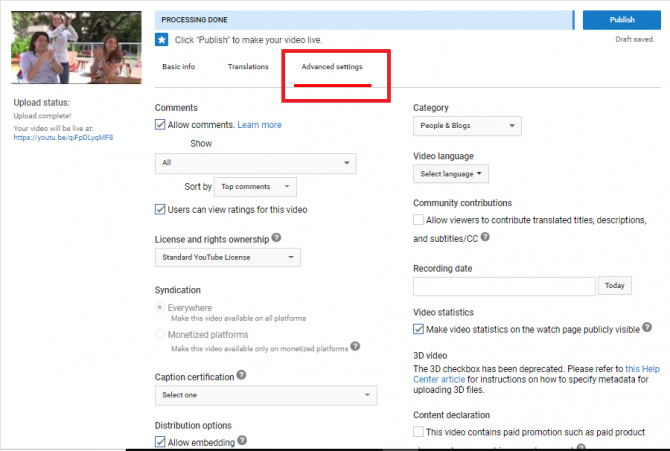Switch to the Translations tab
This screenshot has height=451, width=670.
(x=248, y=67)
